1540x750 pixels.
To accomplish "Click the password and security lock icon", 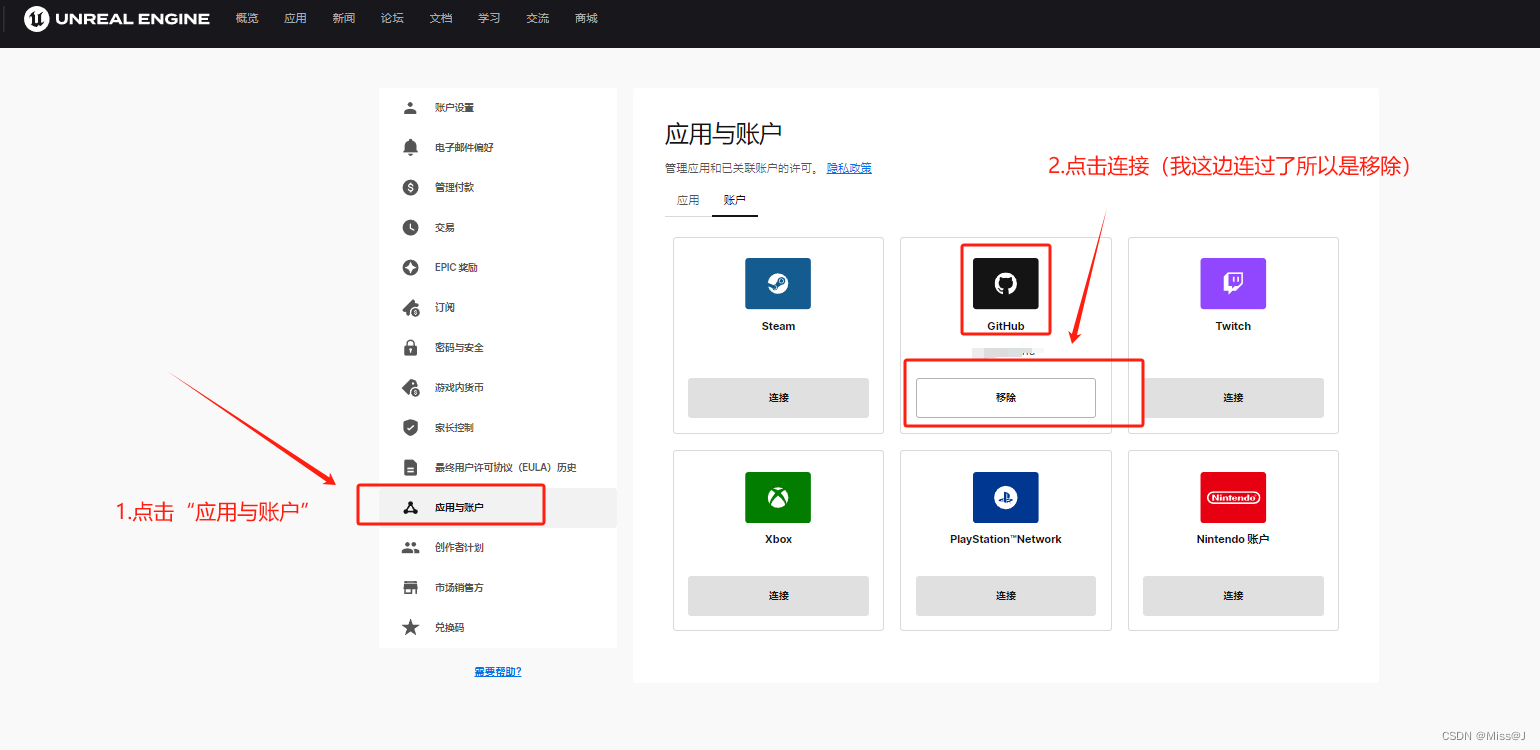I will 410,347.
